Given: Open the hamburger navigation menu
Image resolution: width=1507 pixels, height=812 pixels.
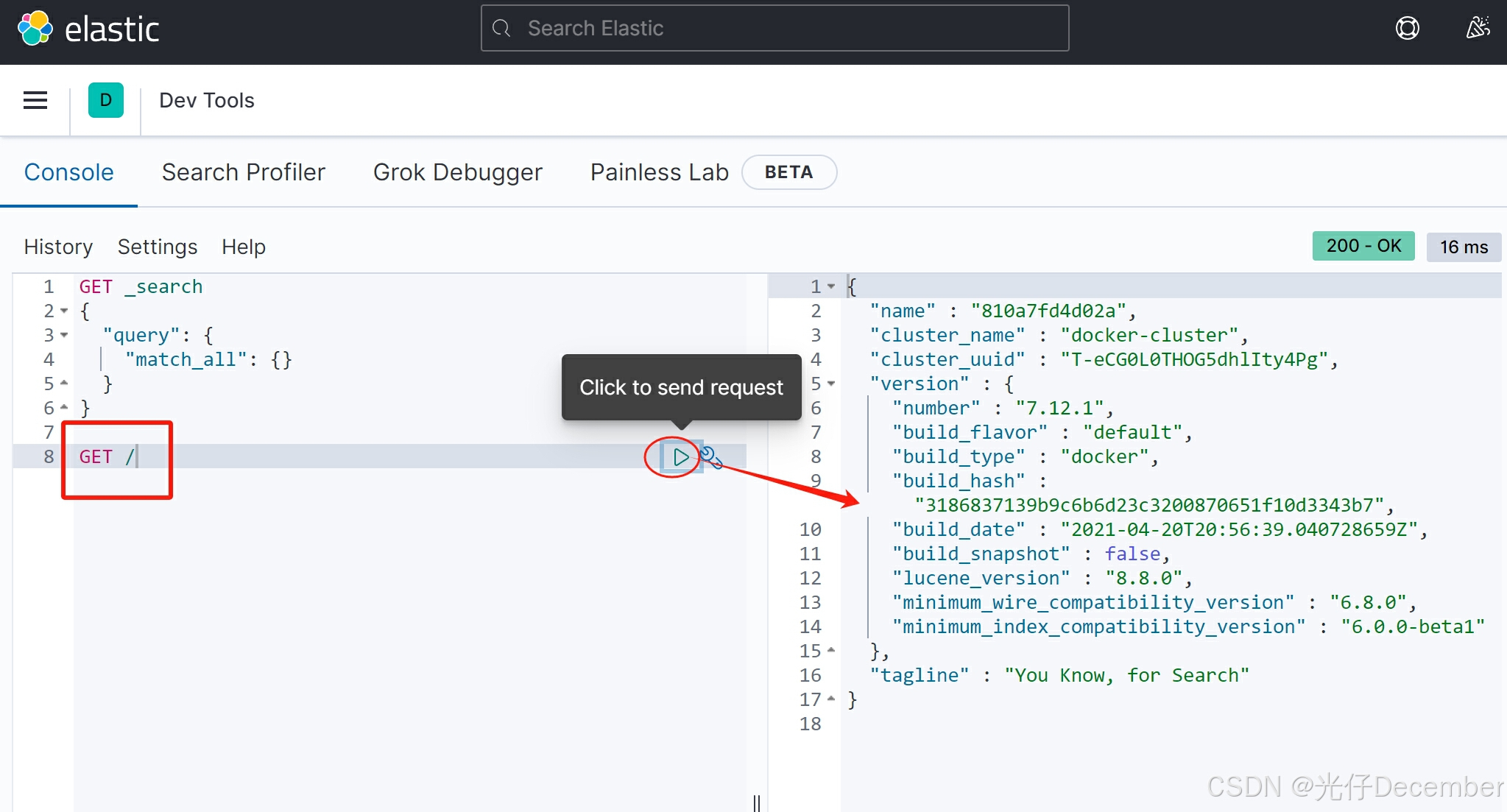Looking at the screenshot, I should click(x=35, y=100).
